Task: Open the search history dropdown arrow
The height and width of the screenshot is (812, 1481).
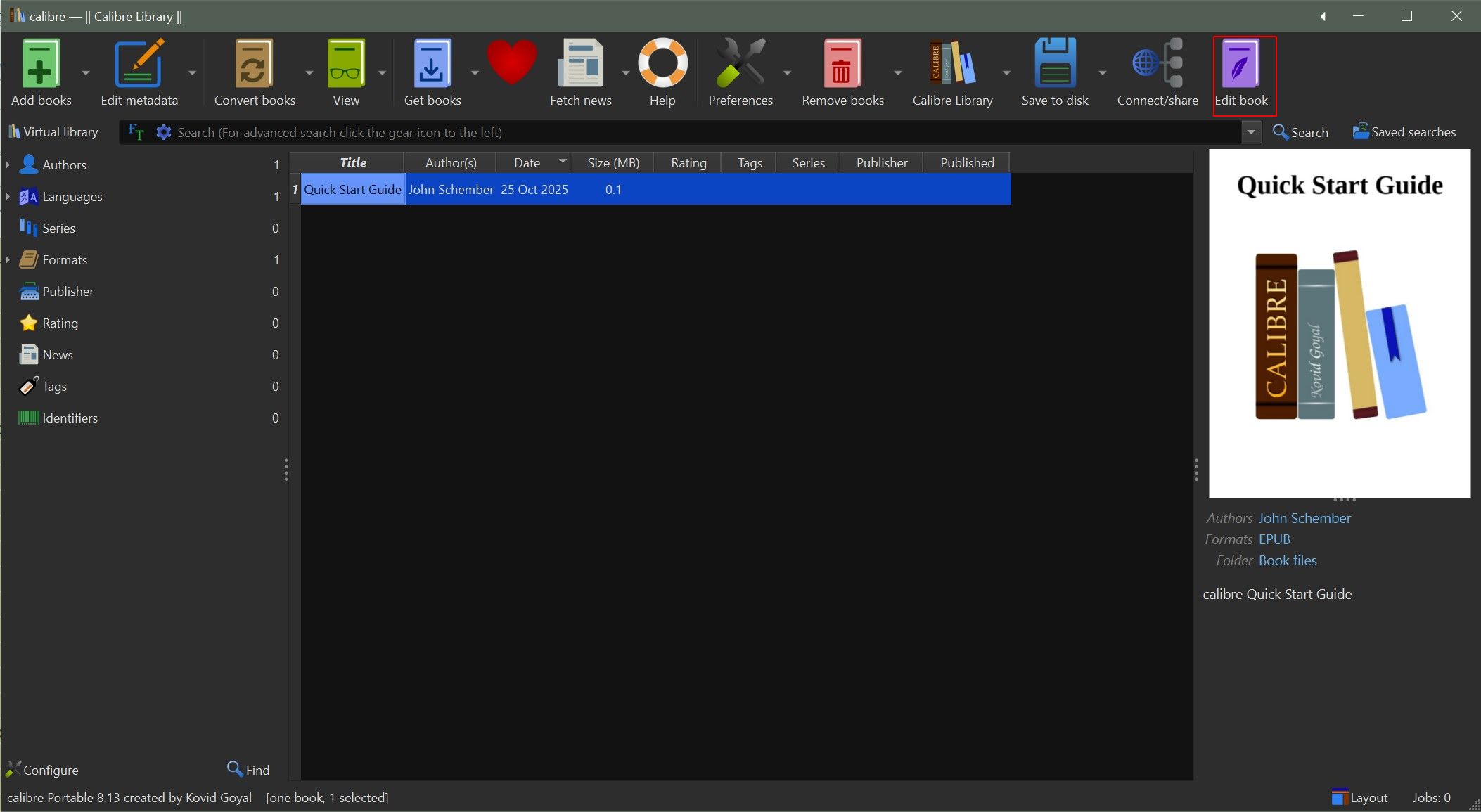Action: [1251, 132]
